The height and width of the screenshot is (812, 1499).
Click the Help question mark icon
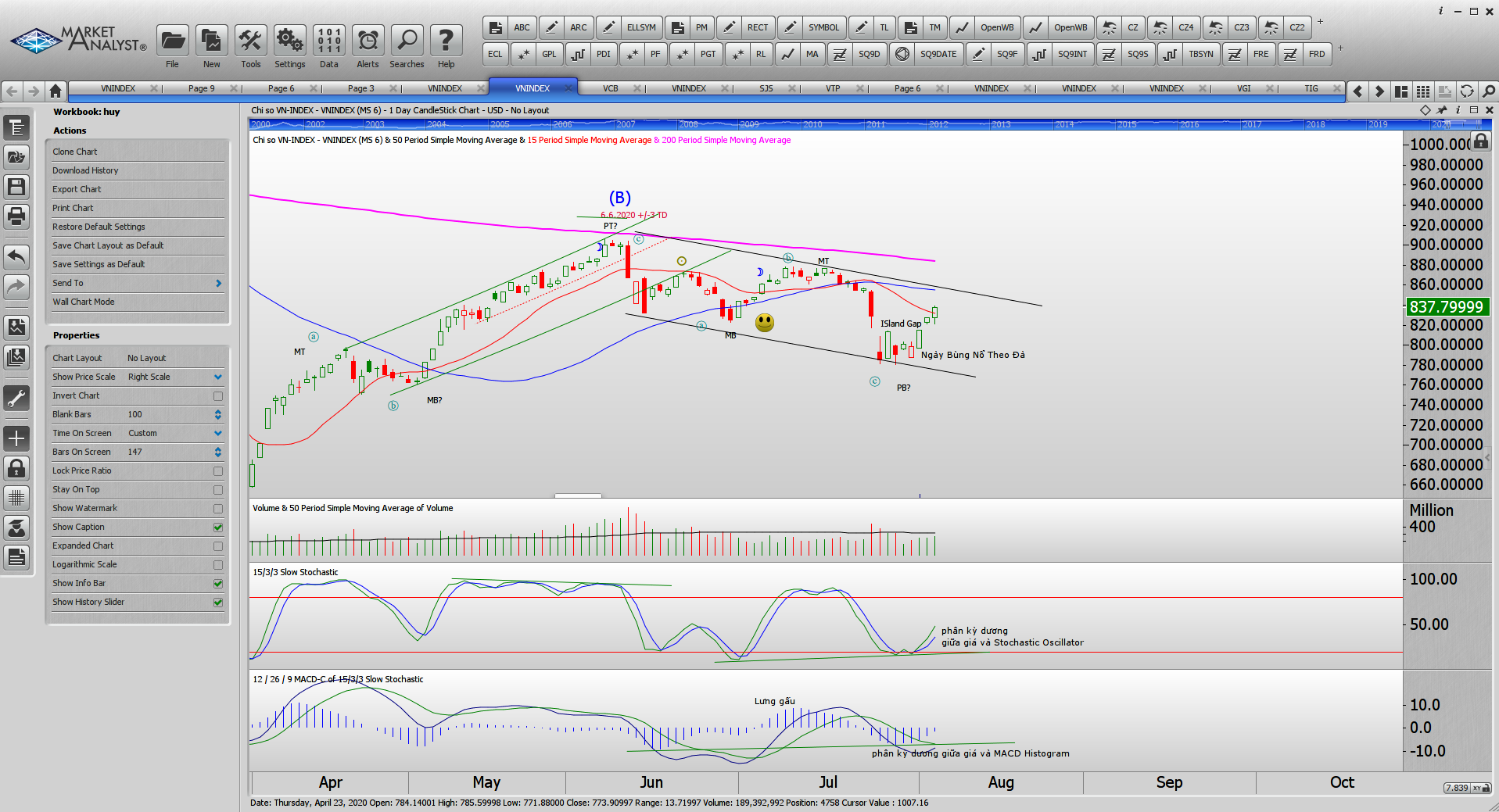tap(446, 40)
